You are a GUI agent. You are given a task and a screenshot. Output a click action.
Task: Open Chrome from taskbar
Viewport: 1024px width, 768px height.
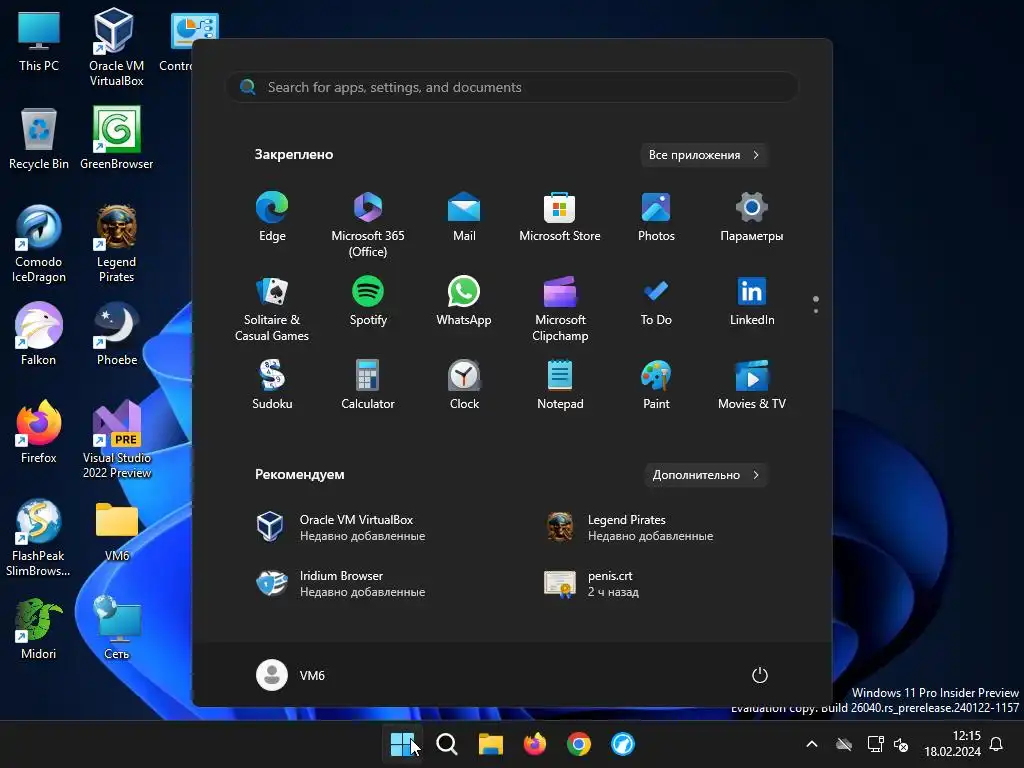(579, 744)
